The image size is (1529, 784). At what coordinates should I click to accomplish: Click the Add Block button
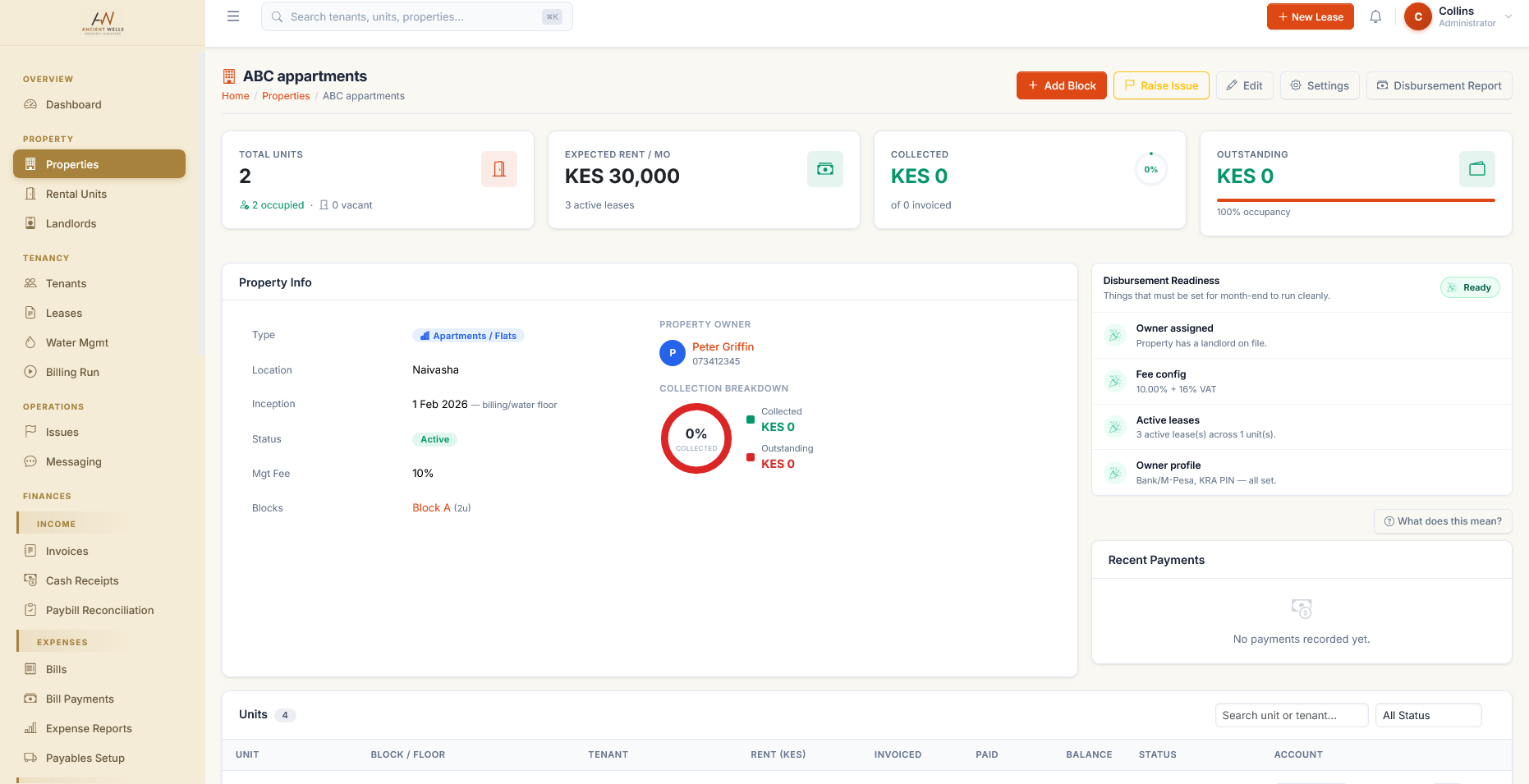[x=1062, y=85]
